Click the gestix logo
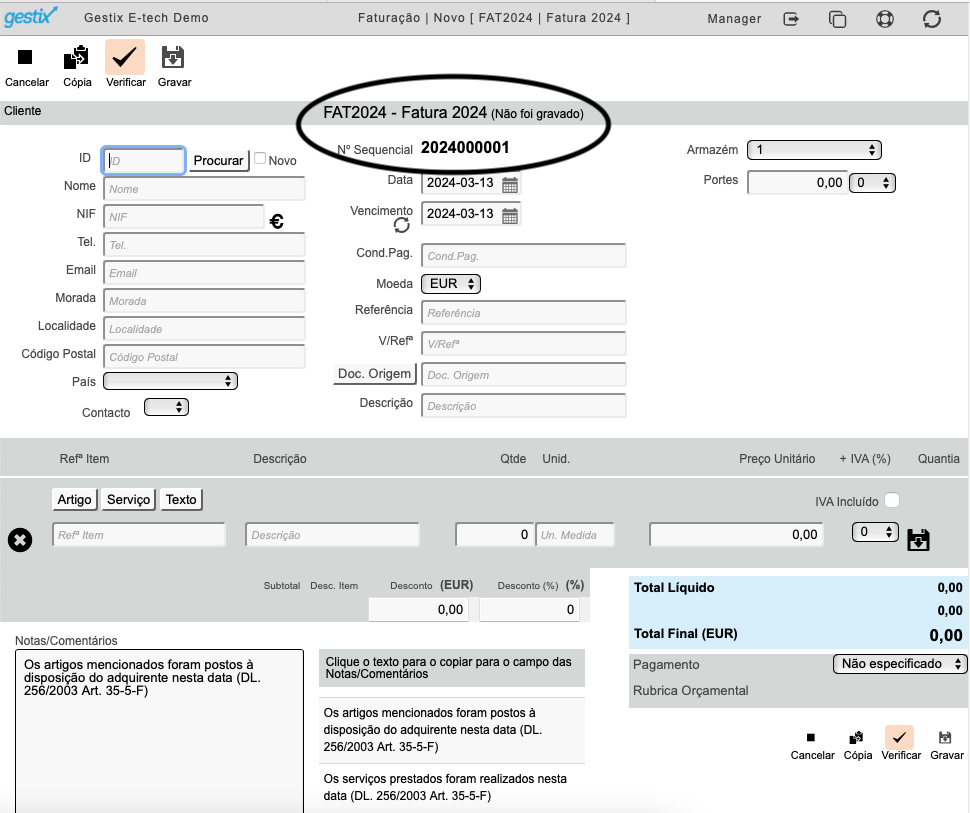This screenshot has height=813, width=970. (30, 16)
